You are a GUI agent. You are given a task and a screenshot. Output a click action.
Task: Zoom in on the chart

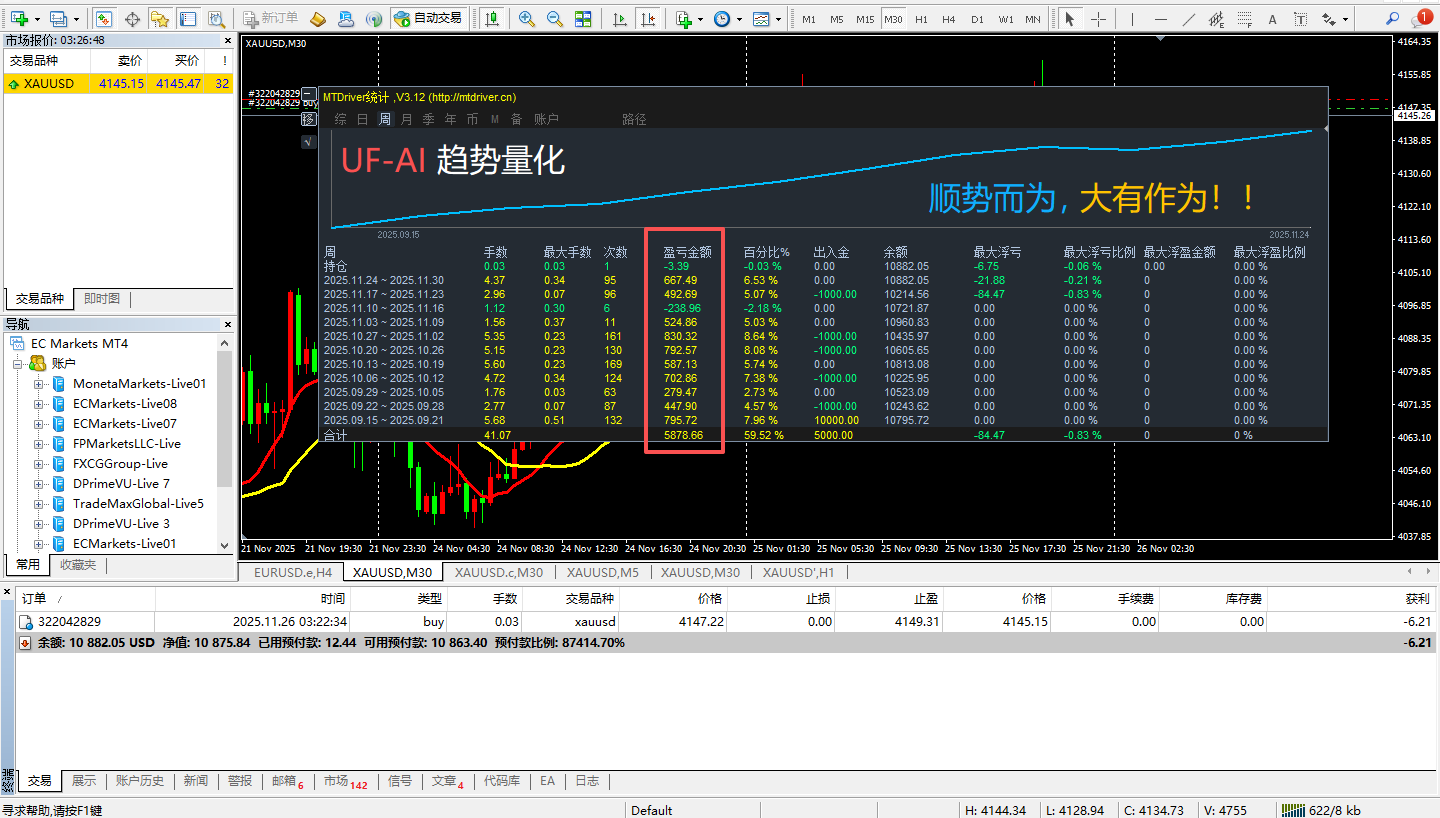(x=525, y=17)
